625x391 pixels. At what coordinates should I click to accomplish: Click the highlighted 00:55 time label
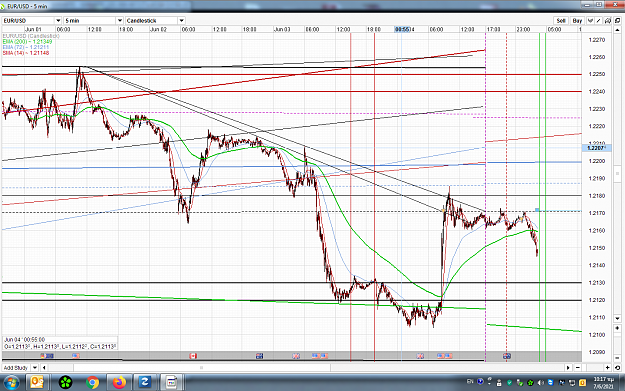pos(403,29)
